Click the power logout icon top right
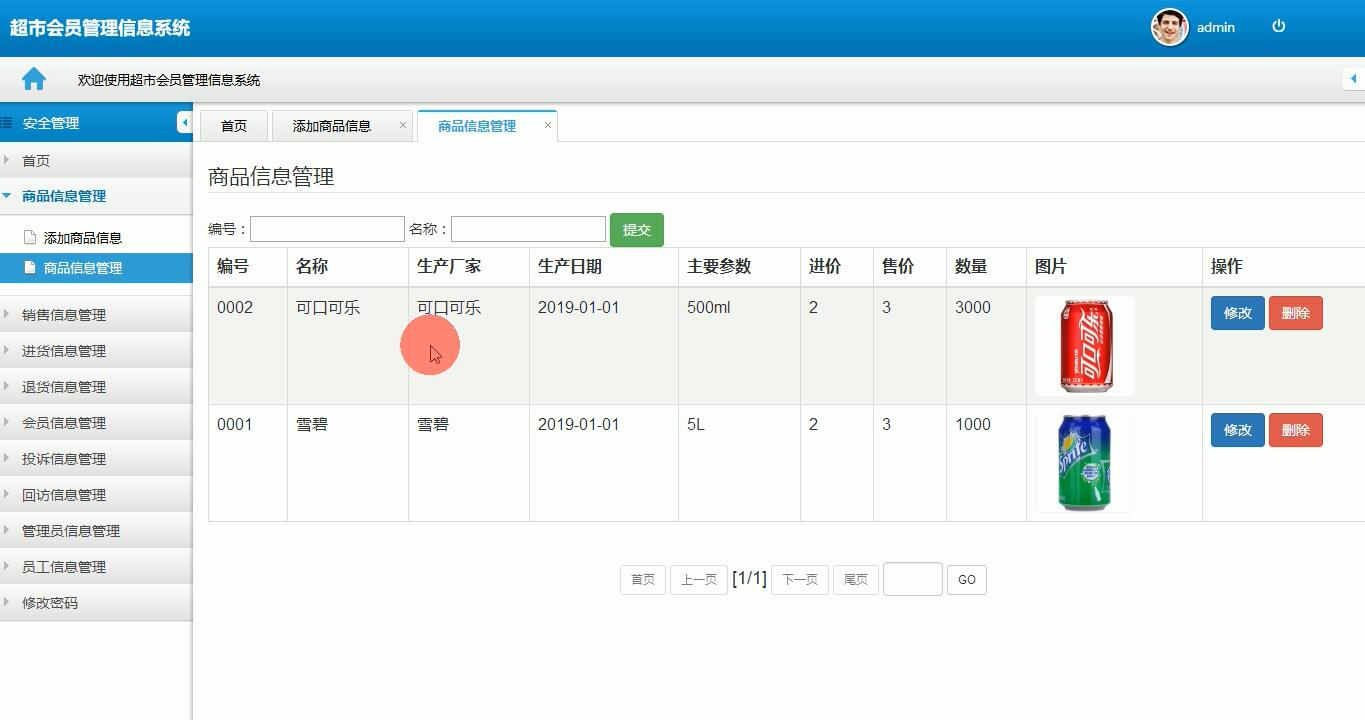The width and height of the screenshot is (1365, 720). click(1278, 27)
